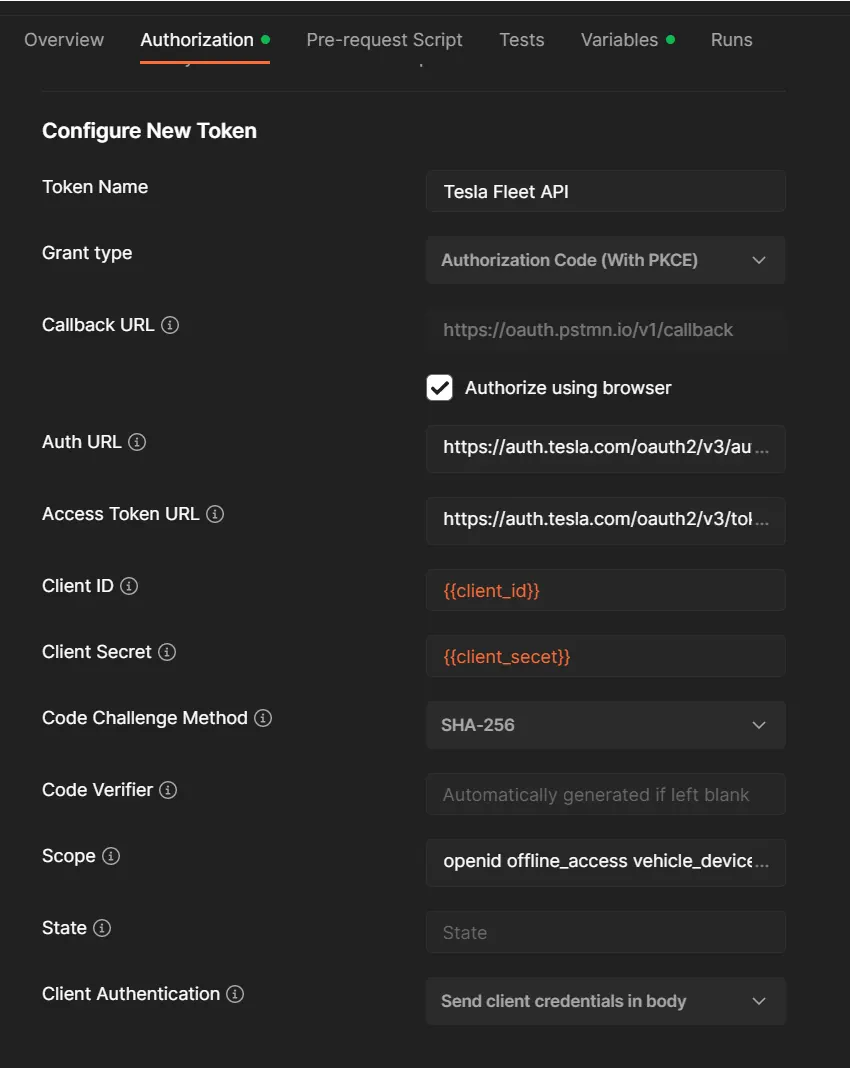Open the Callback URL info tooltip icon
The image size is (850, 1068).
[172, 325]
